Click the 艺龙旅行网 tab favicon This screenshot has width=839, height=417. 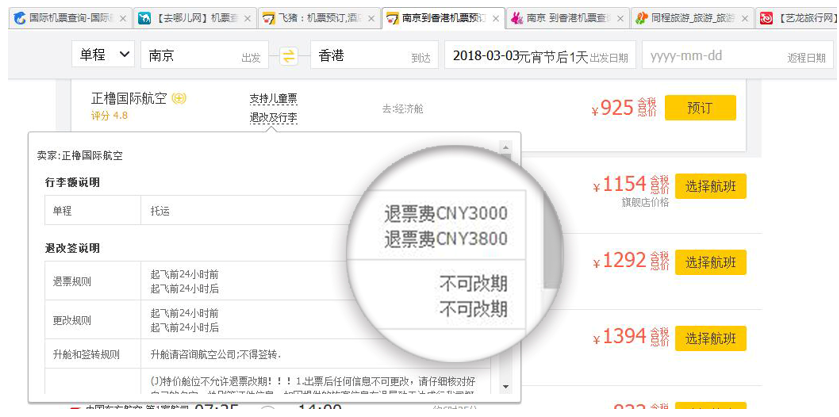pos(767,19)
